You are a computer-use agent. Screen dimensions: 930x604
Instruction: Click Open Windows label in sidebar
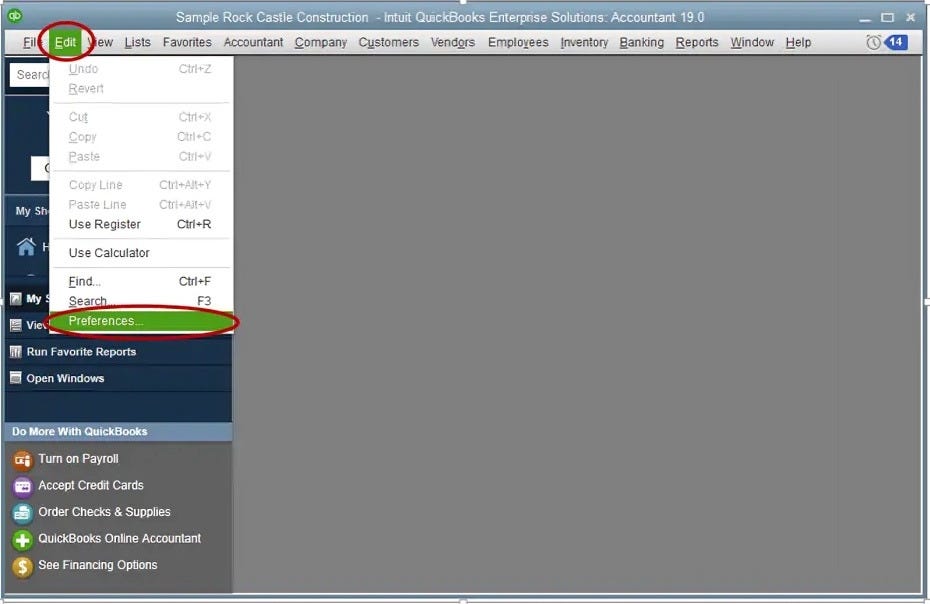pos(65,378)
